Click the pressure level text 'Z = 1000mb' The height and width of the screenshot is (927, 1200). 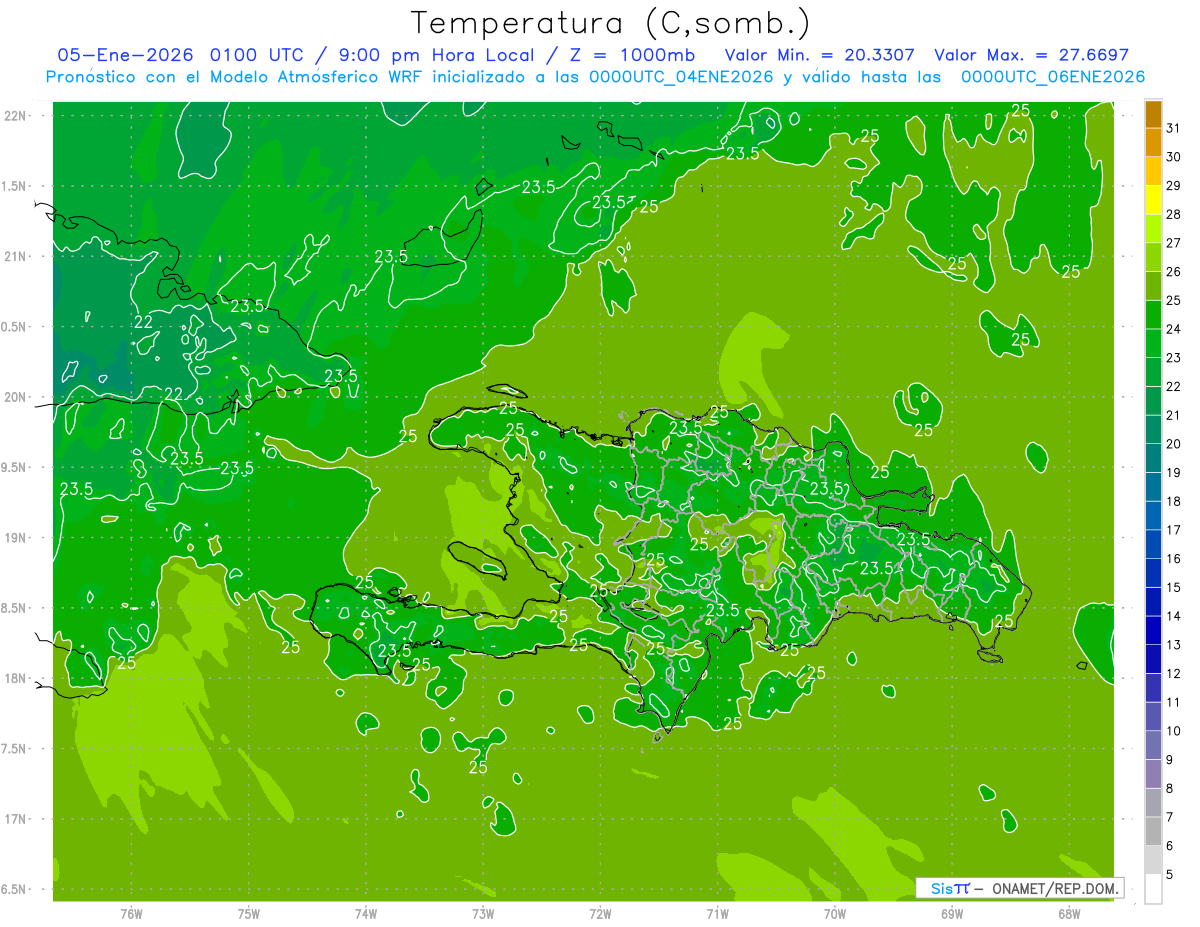click(632, 55)
